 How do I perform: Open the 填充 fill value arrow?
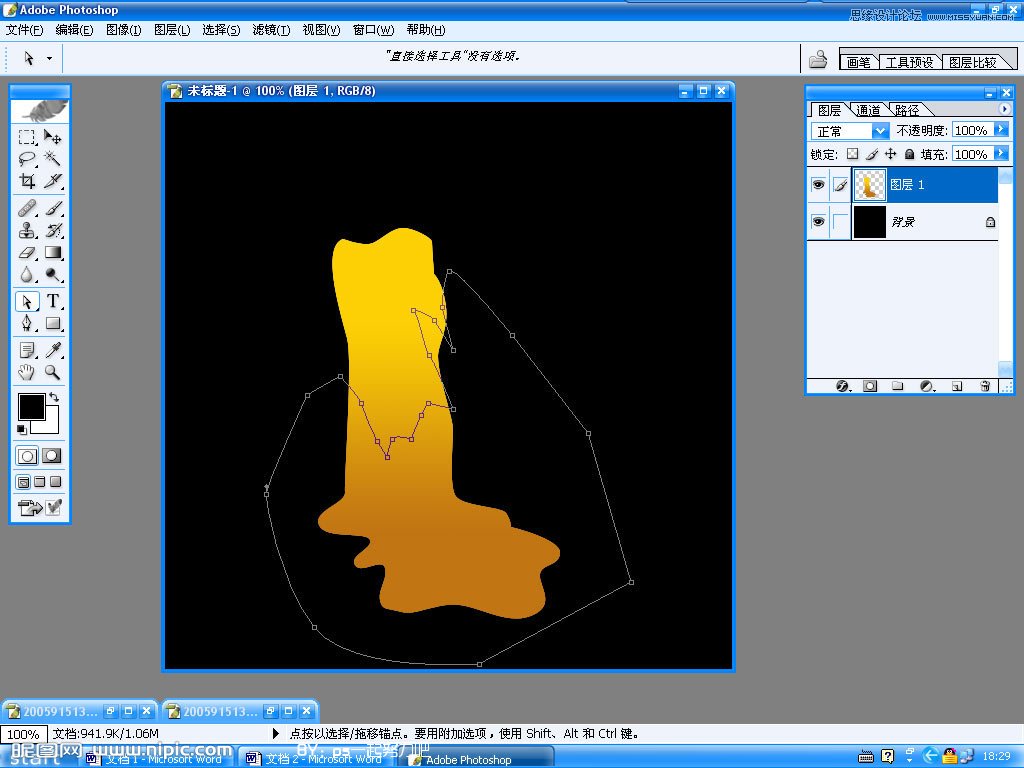(1000, 154)
